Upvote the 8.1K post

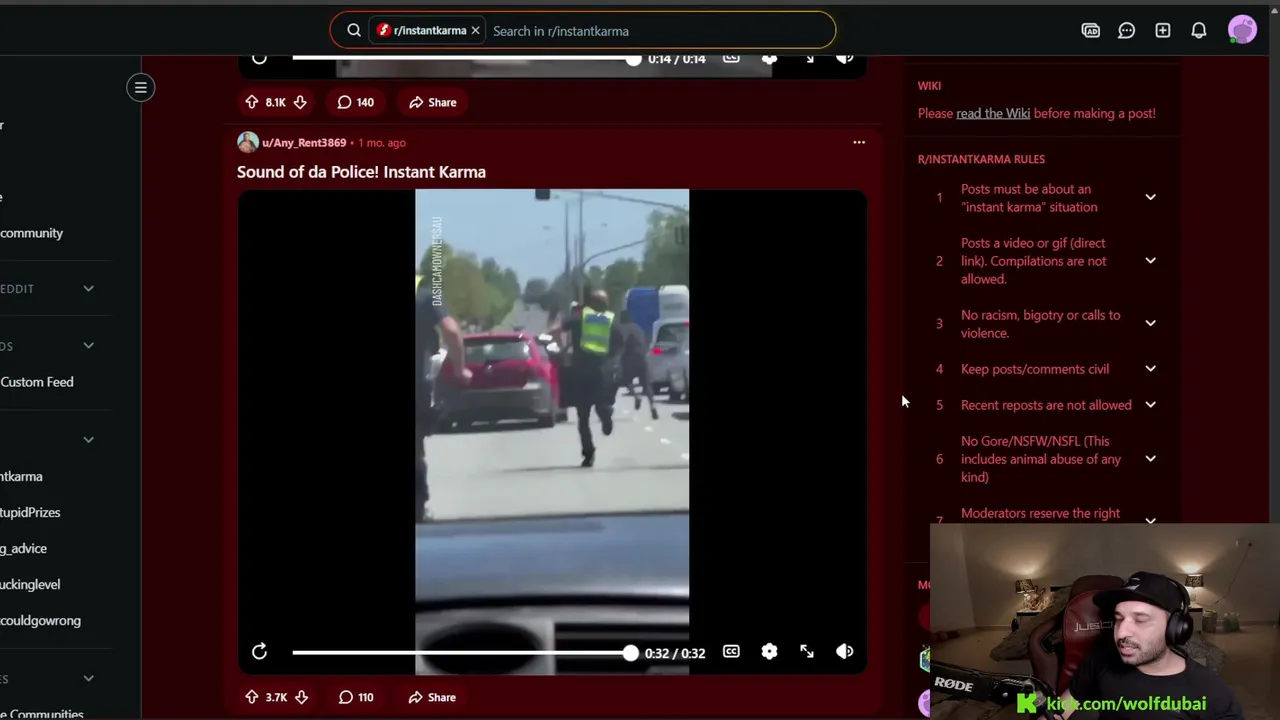252,102
